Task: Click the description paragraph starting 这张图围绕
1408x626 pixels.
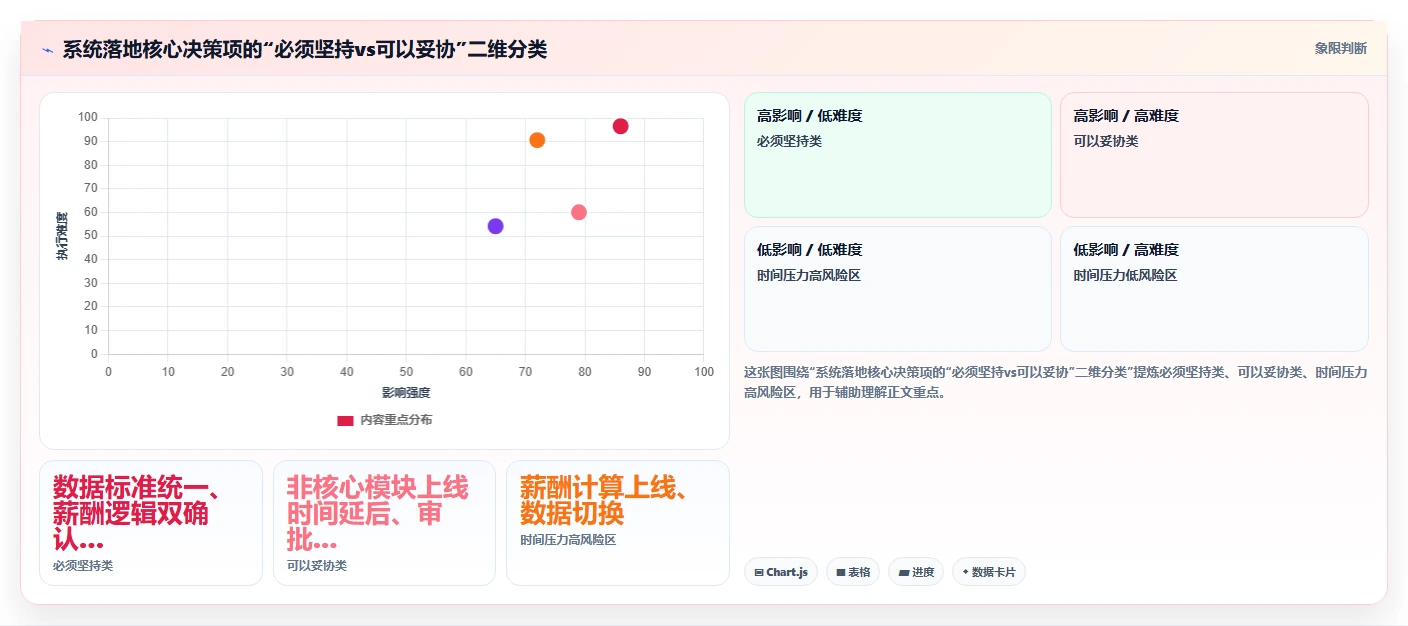Action: click(1055, 382)
